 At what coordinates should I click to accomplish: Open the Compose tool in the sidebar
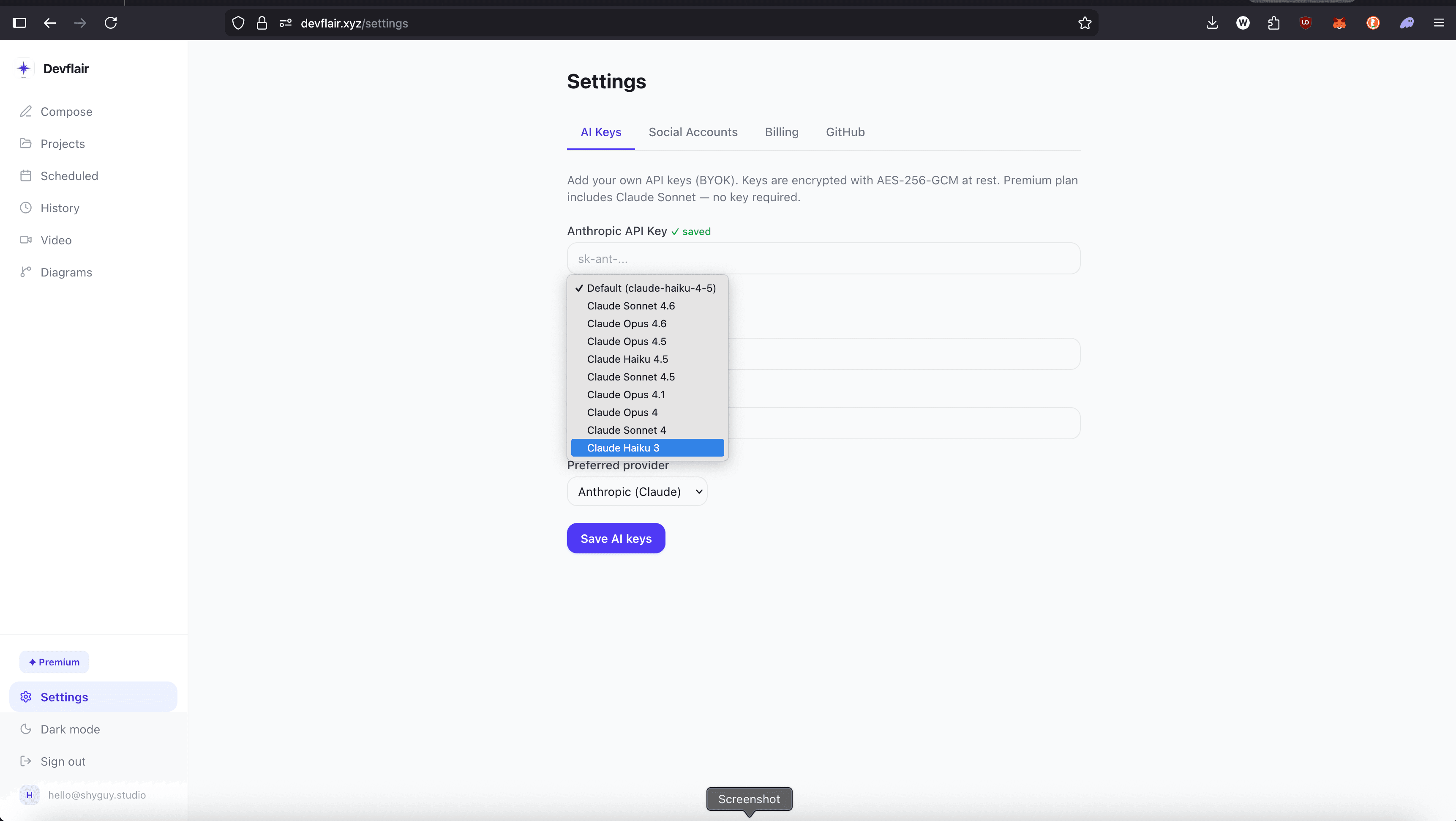click(66, 111)
